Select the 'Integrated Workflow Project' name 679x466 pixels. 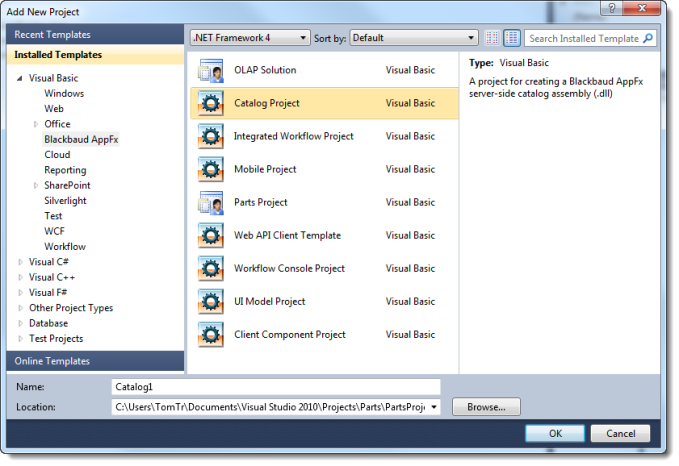click(294, 136)
